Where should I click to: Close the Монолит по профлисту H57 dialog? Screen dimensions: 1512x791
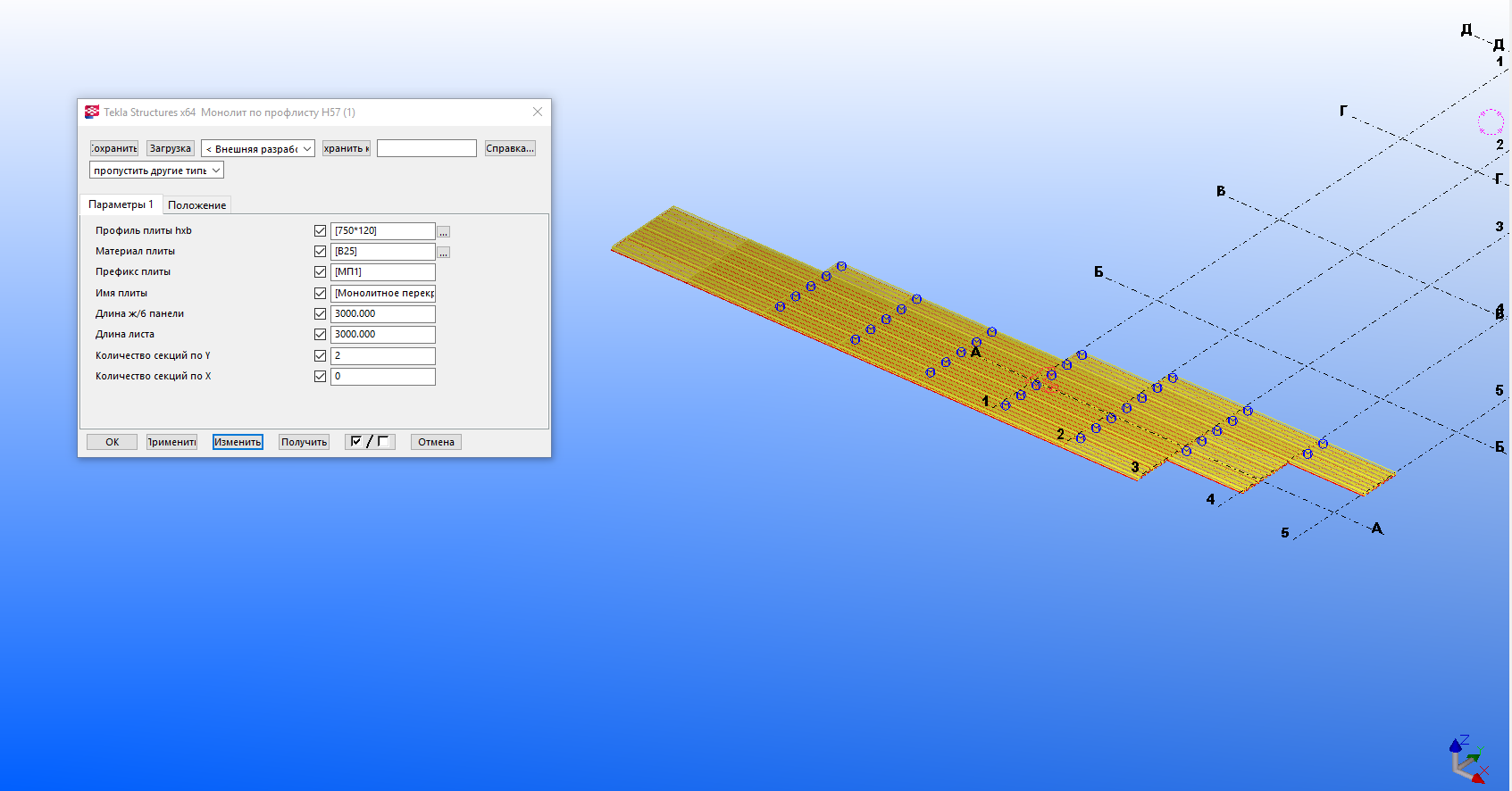point(538,112)
